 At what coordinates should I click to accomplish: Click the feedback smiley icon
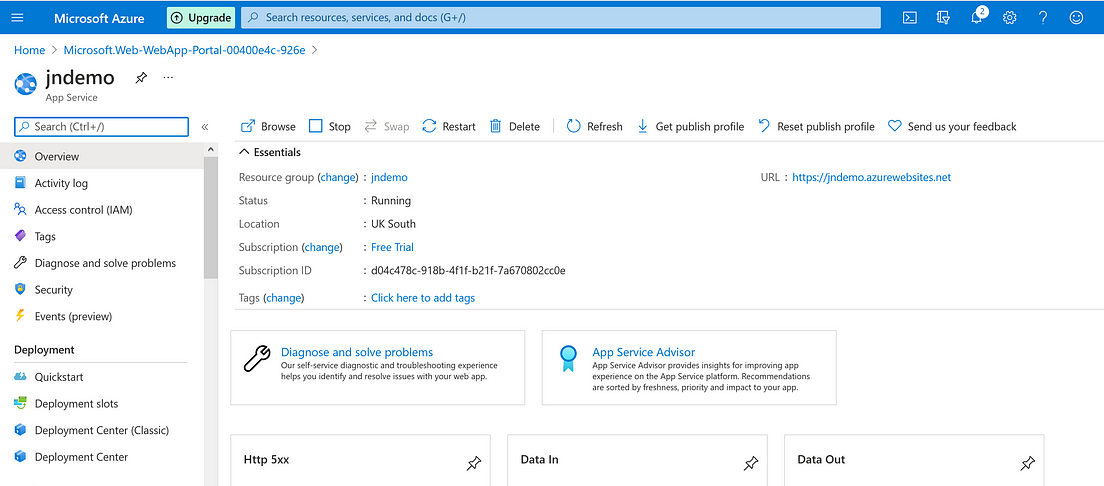point(1076,18)
